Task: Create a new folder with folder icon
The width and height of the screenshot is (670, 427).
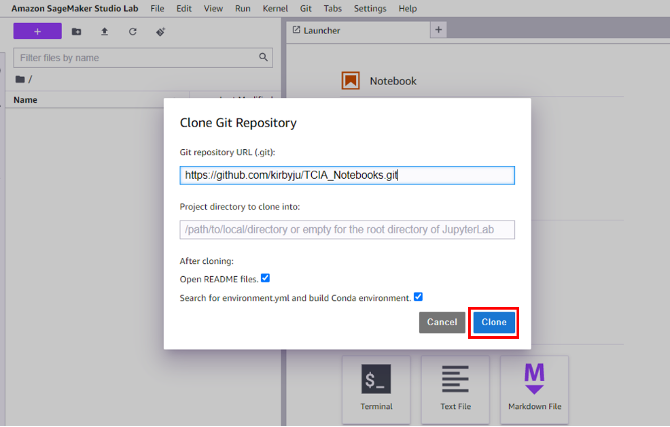Action: [76, 32]
